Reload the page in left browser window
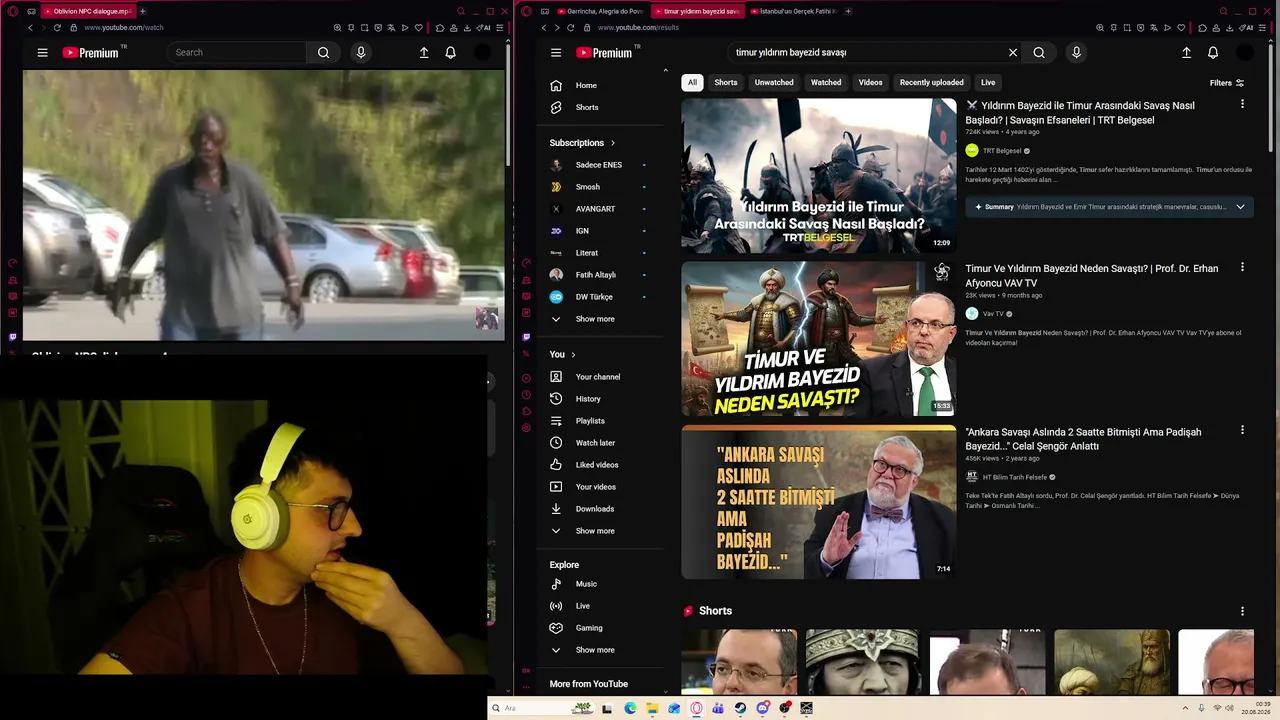Screen dimensions: 1280x720 point(57,28)
